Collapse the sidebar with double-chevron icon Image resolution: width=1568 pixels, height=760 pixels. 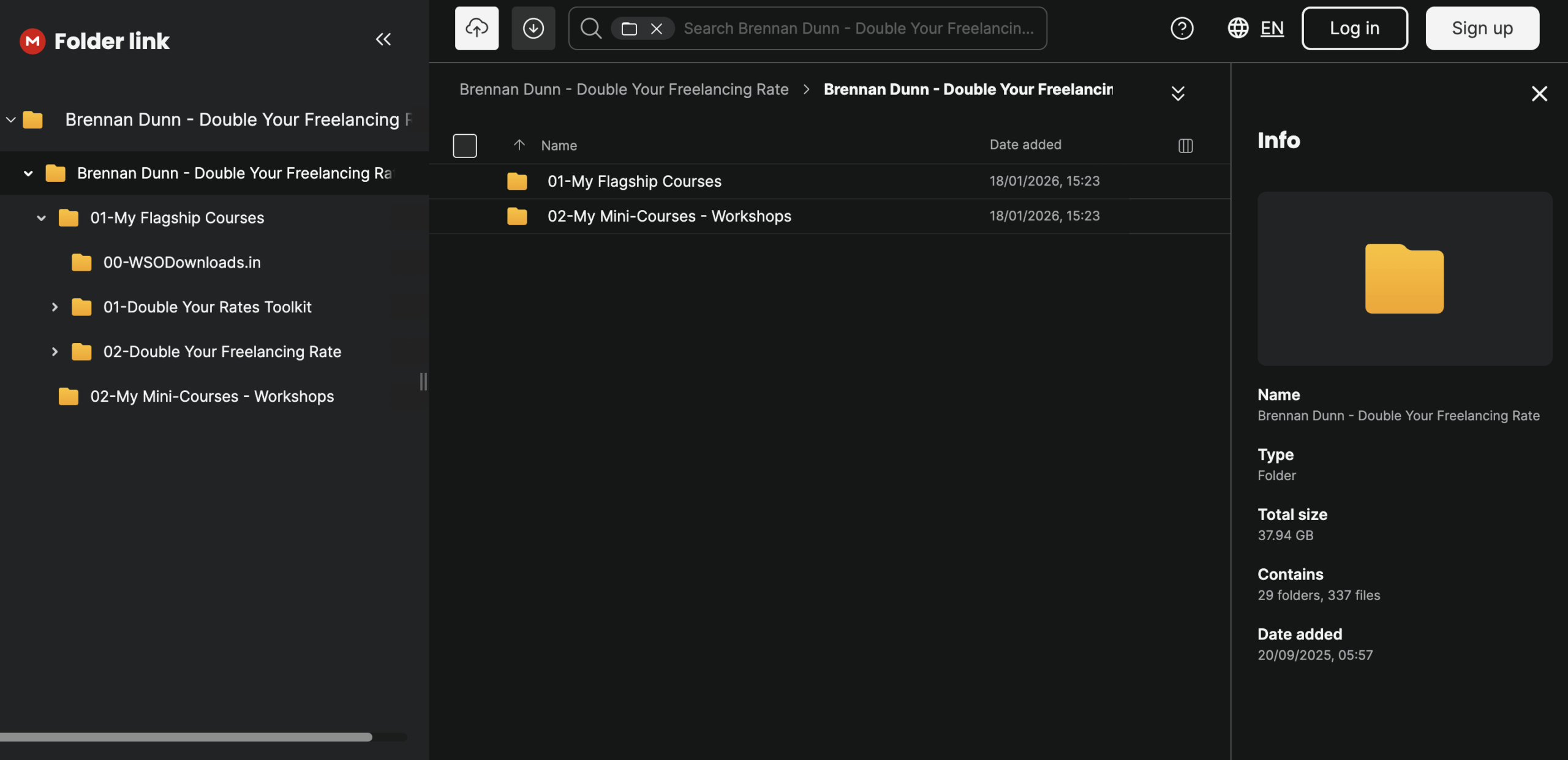[383, 40]
